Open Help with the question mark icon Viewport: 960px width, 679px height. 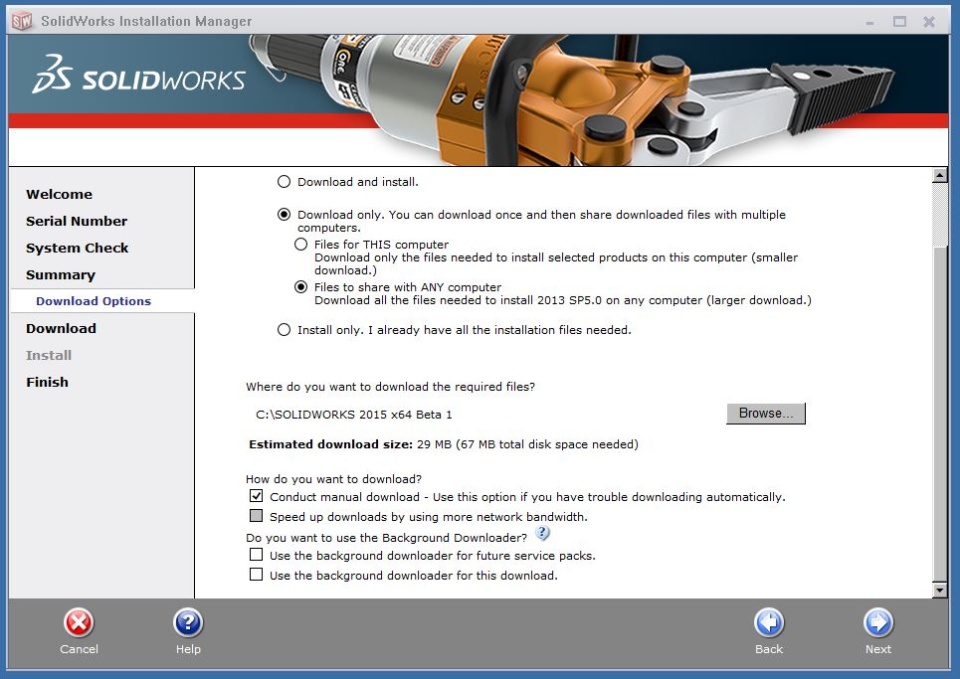point(188,623)
